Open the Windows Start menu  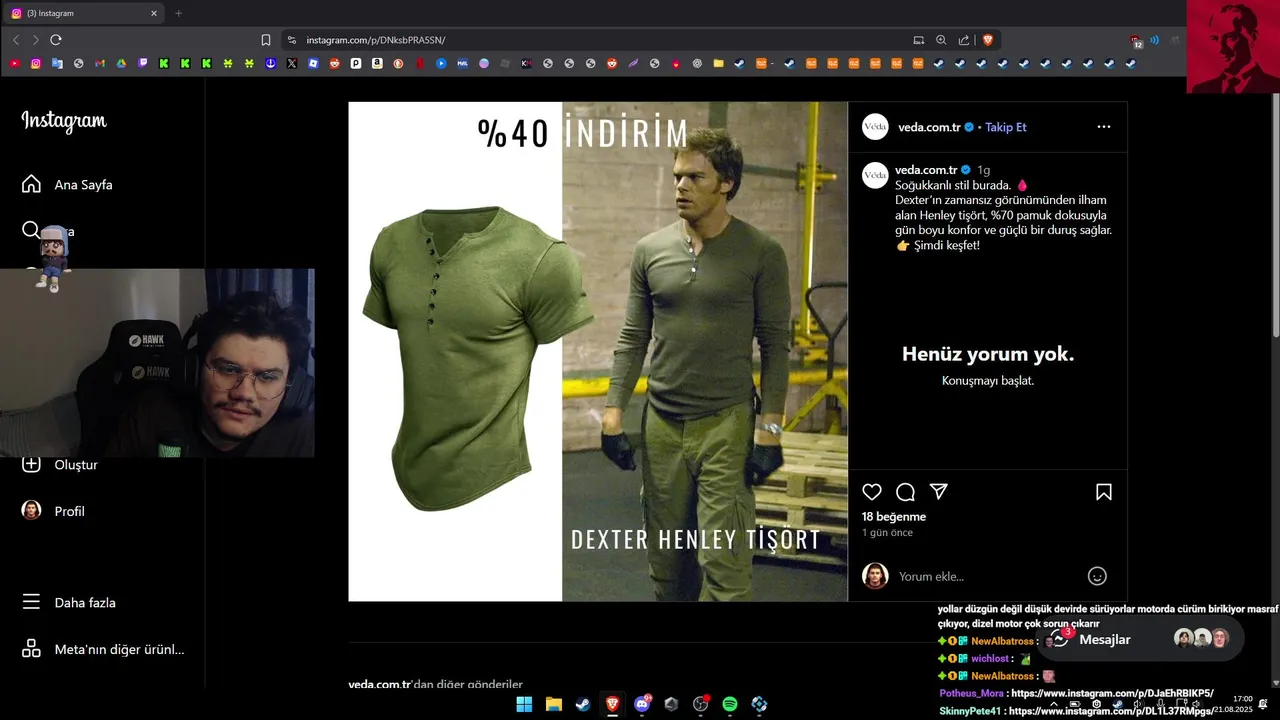524,704
